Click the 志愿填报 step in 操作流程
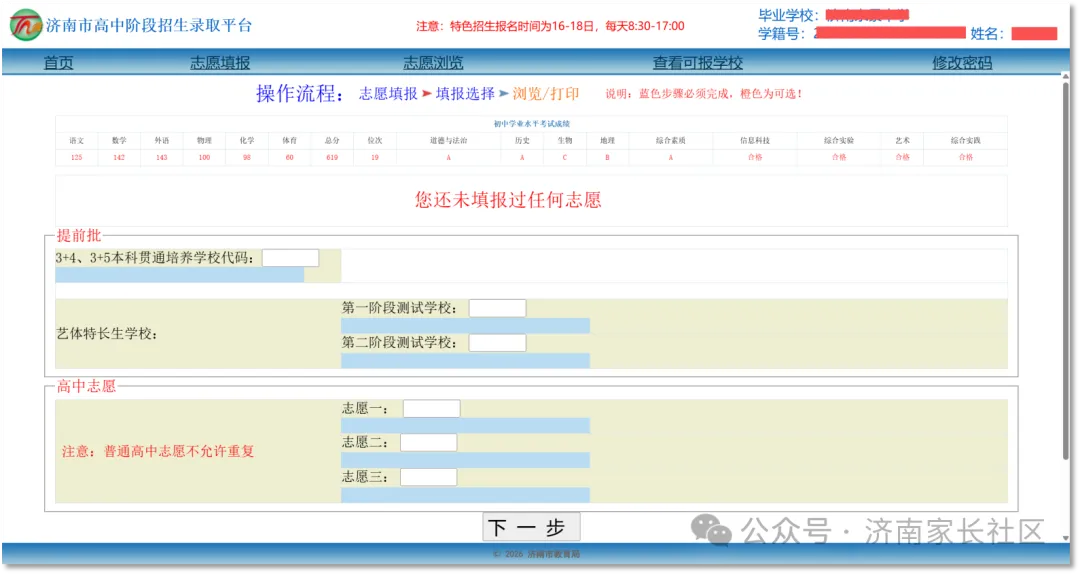 (x=388, y=94)
